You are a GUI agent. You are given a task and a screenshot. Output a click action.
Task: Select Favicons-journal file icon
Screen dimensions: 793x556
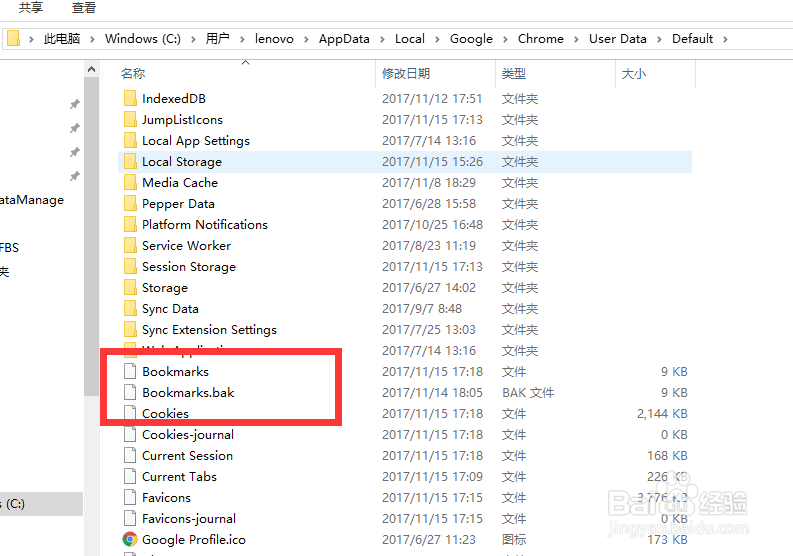pos(130,518)
